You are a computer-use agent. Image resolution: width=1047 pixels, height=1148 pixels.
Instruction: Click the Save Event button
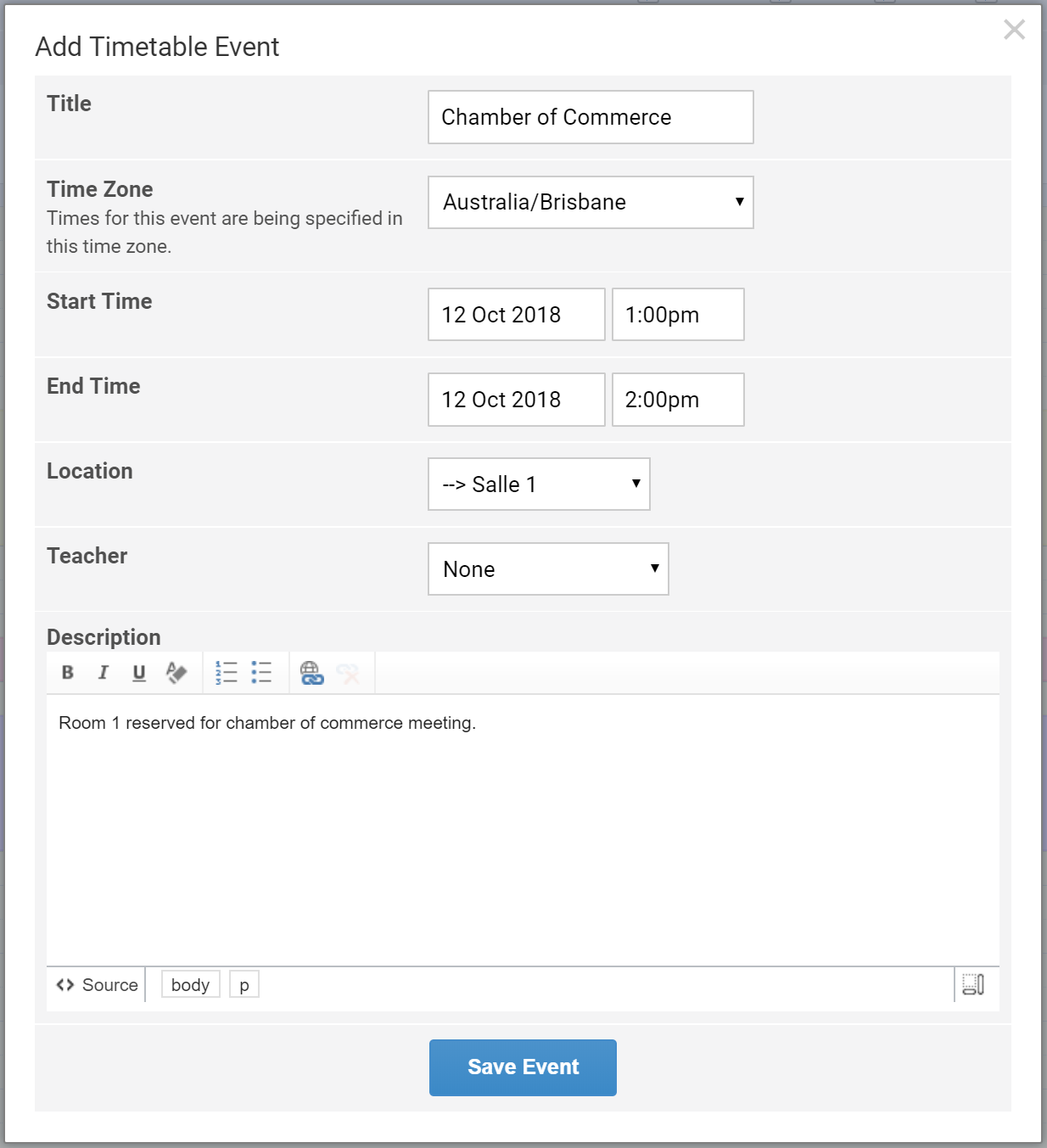[523, 1067]
